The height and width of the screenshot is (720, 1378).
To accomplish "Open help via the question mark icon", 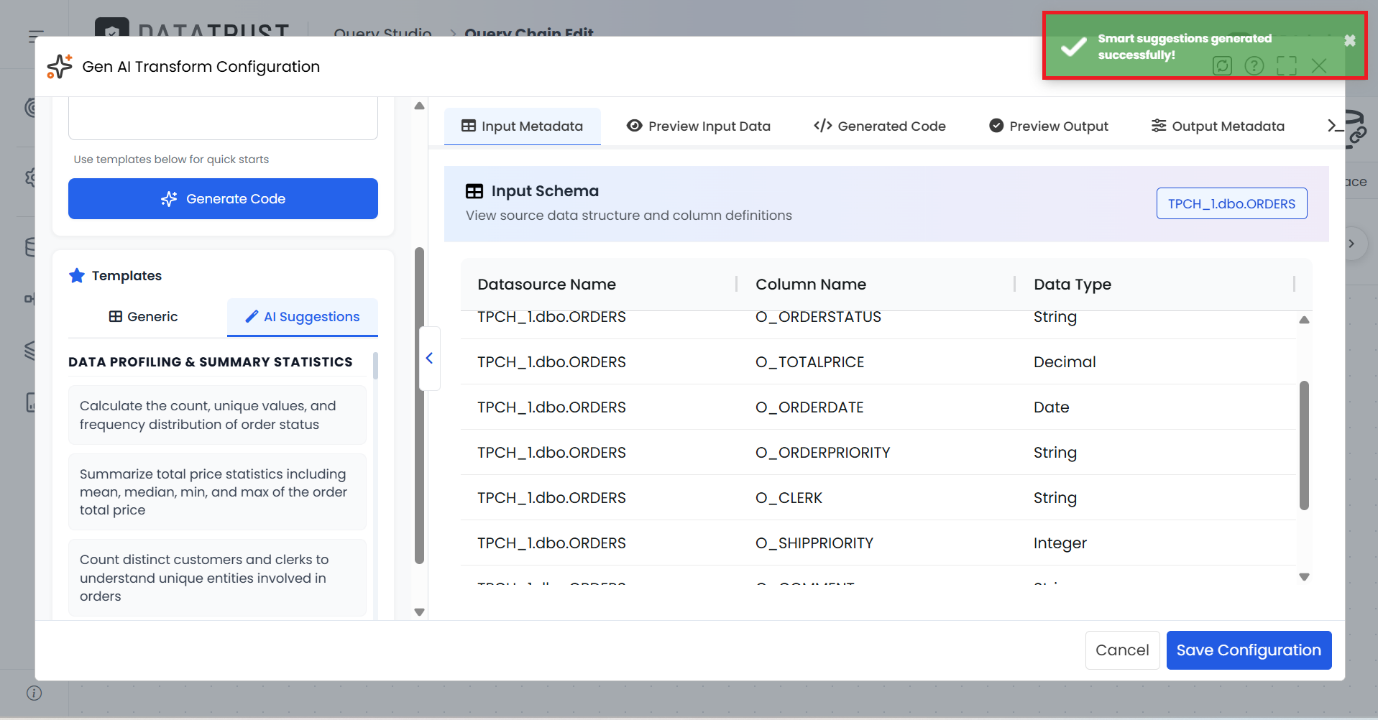I will point(1254,66).
